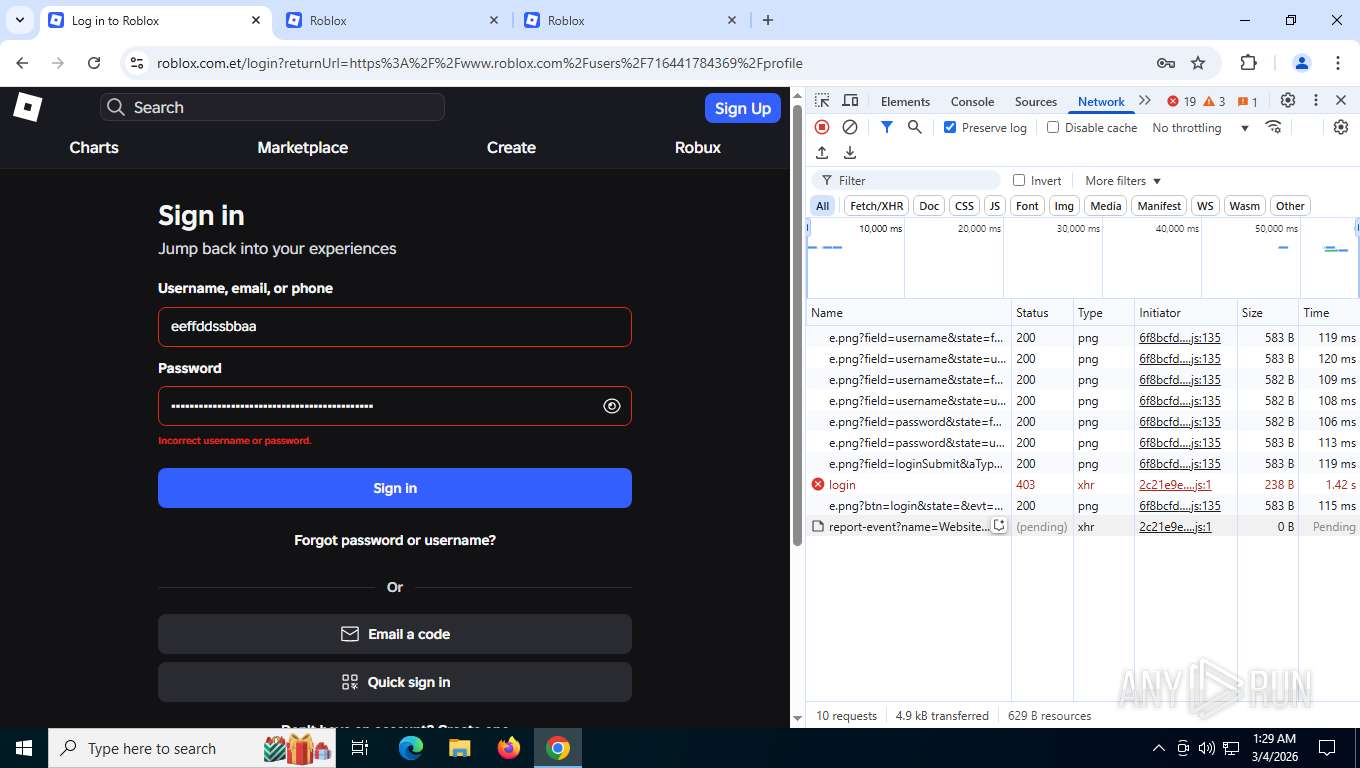1360x768 pixels.
Task: Open Network panel settings gear
Action: pos(1341,127)
